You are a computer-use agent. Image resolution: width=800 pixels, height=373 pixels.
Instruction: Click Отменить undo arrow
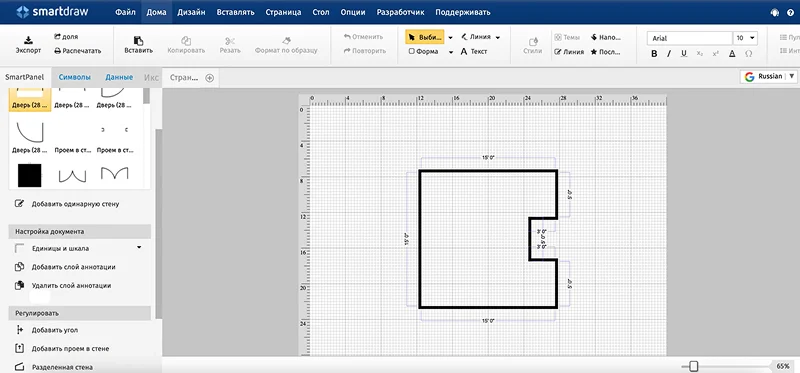(347, 37)
